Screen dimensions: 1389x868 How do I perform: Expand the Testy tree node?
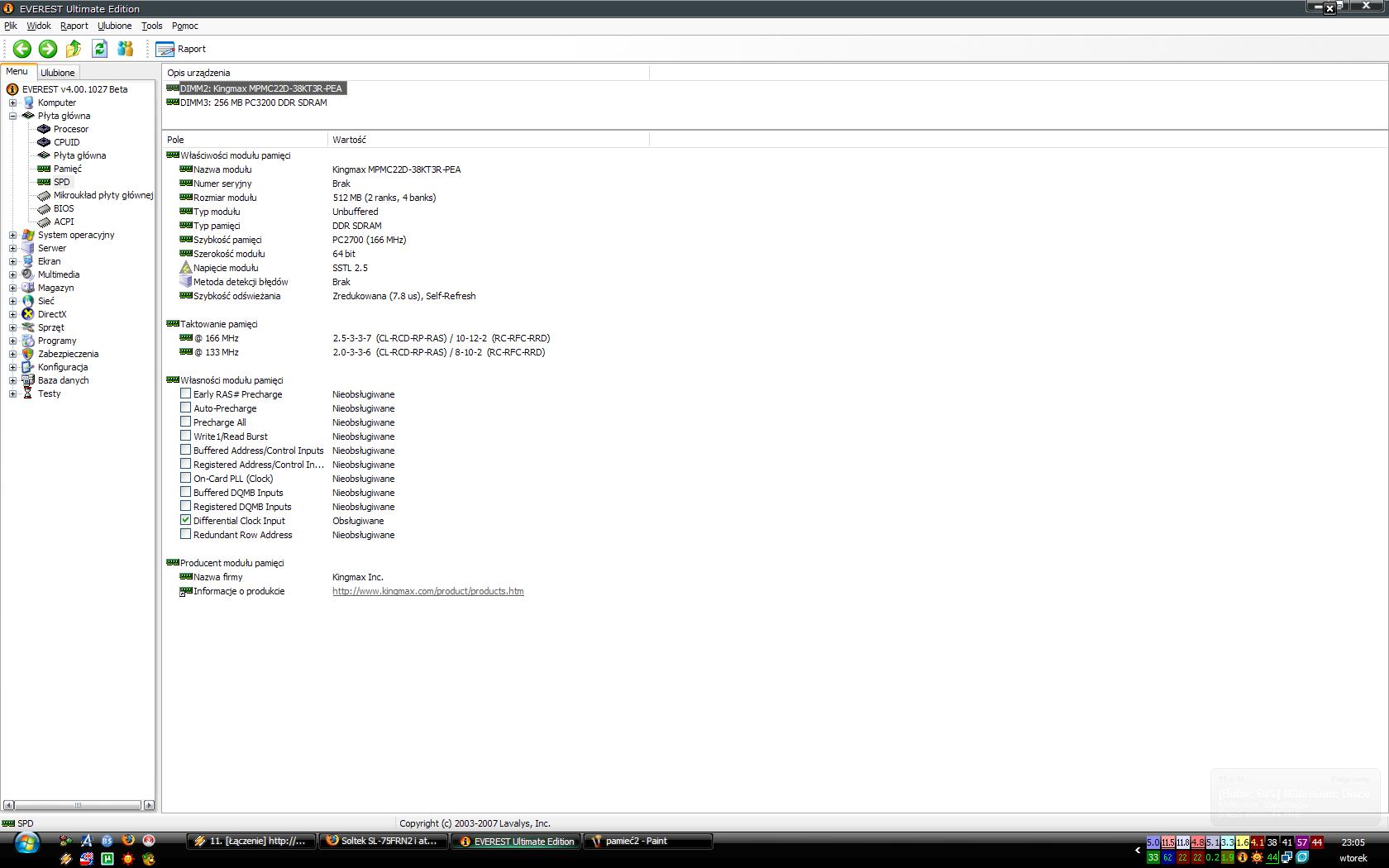(x=12, y=393)
